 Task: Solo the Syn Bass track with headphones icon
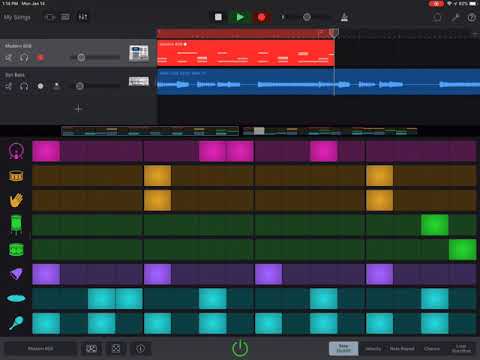point(24,86)
